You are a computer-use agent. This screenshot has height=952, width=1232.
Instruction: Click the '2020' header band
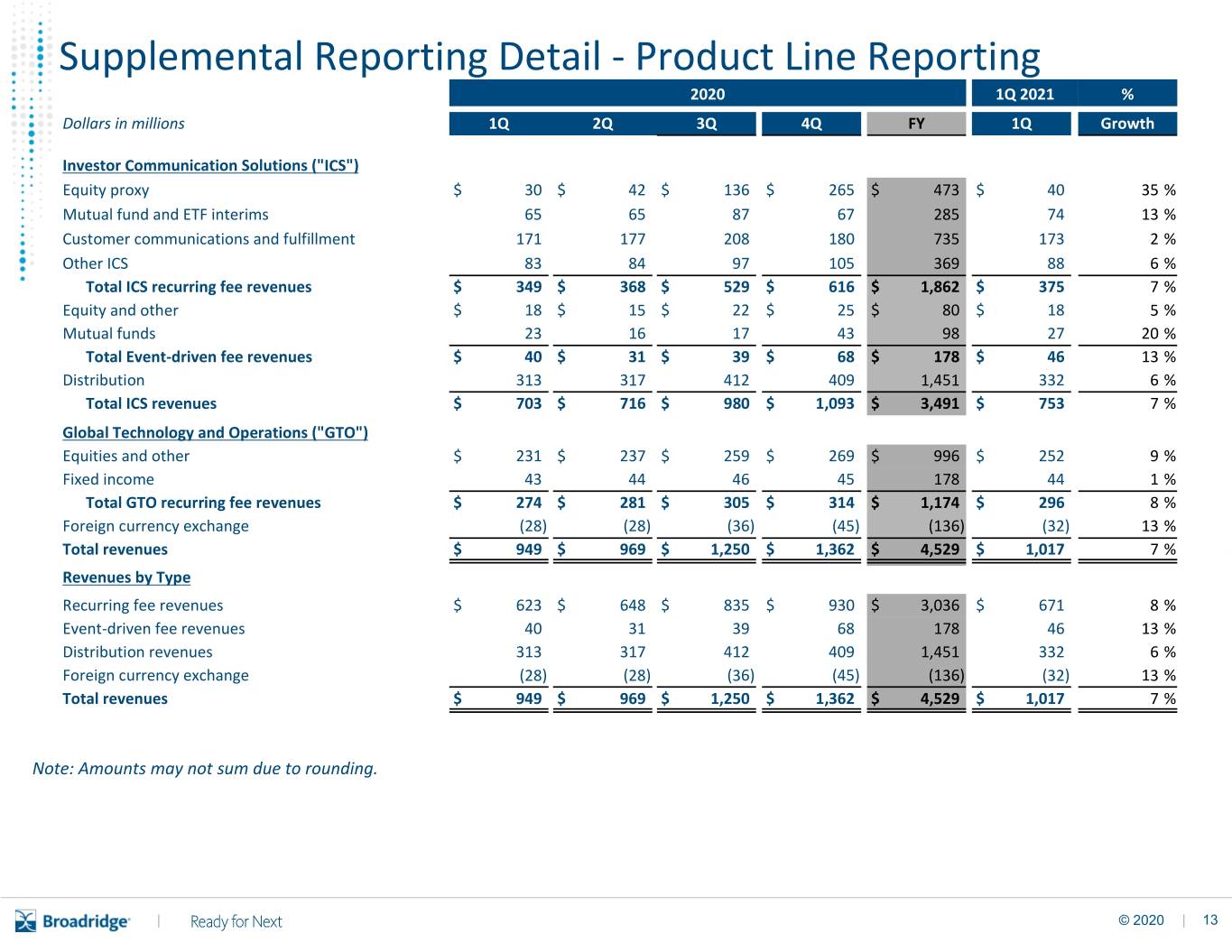click(708, 94)
